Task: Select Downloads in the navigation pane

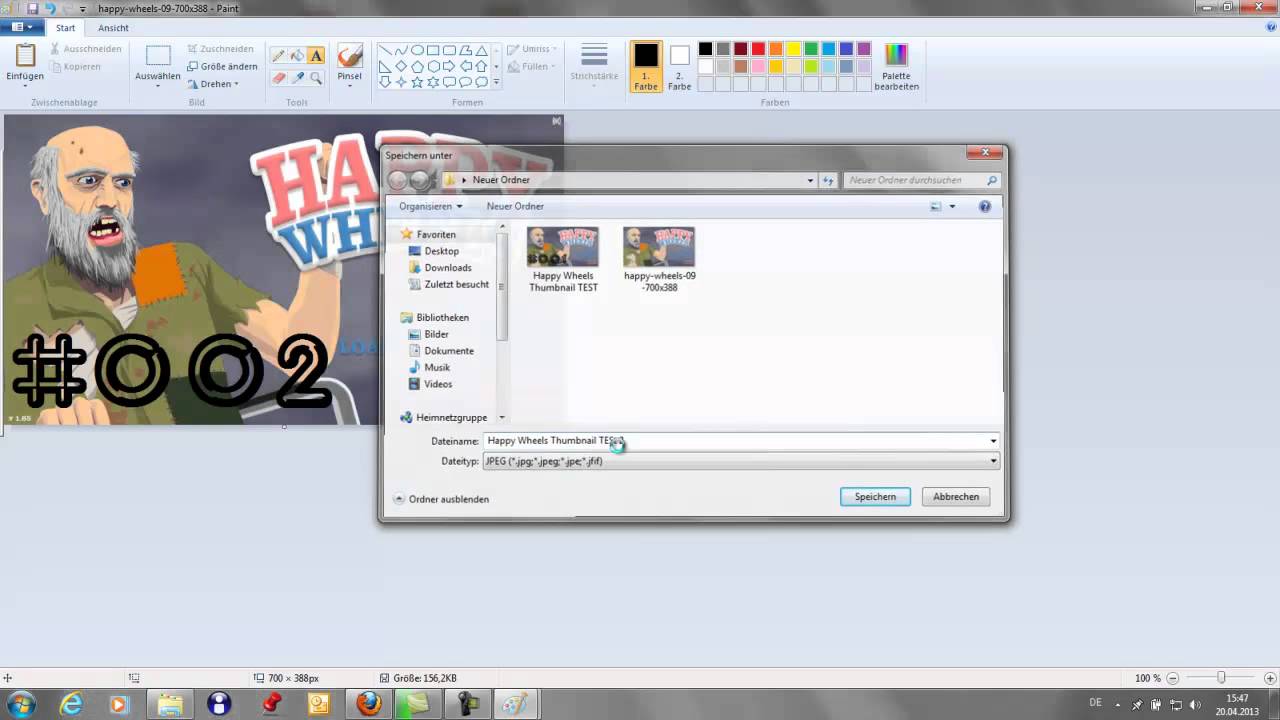Action: tap(447, 268)
